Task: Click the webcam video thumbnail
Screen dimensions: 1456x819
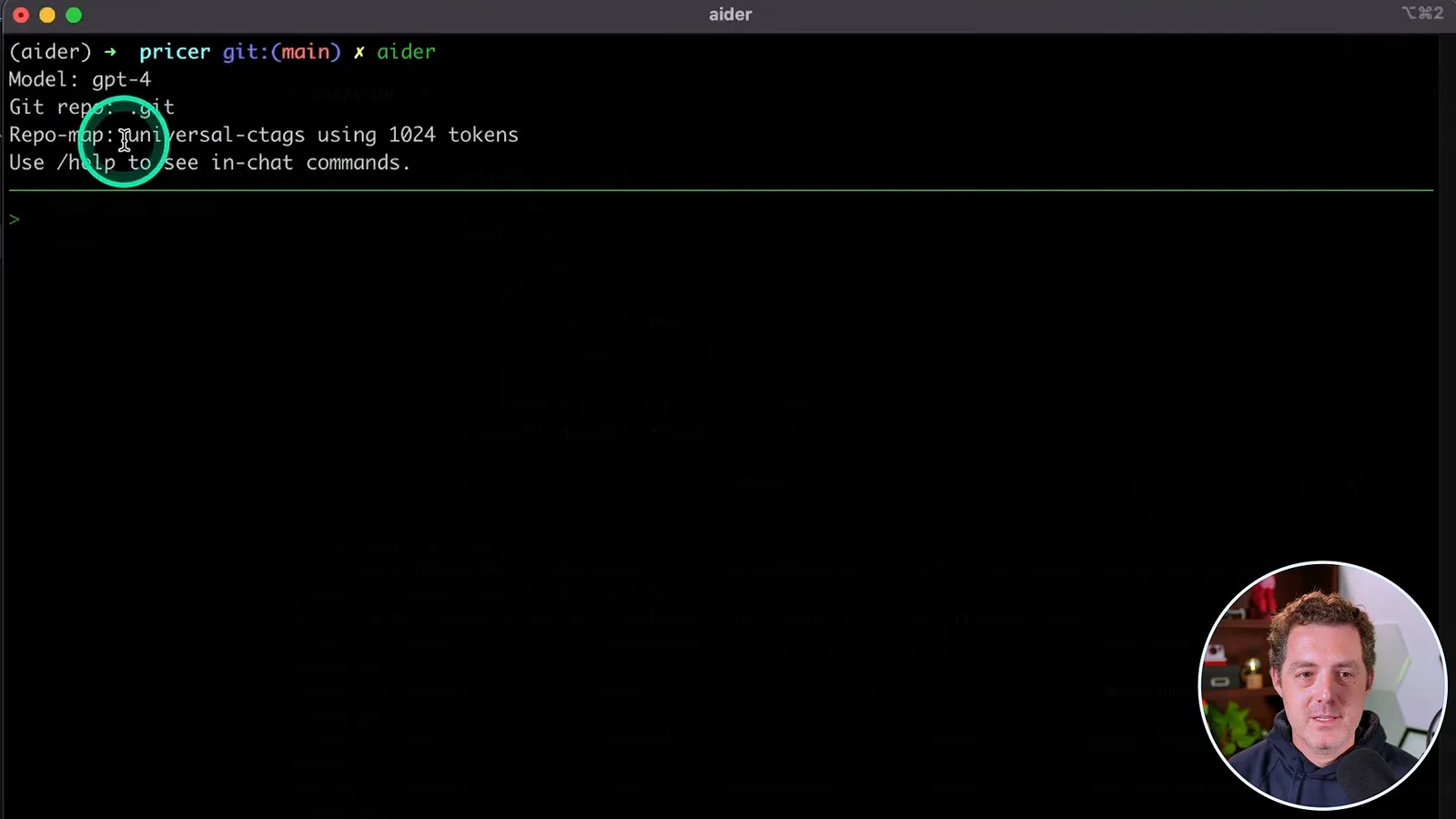Action: coord(1322,685)
